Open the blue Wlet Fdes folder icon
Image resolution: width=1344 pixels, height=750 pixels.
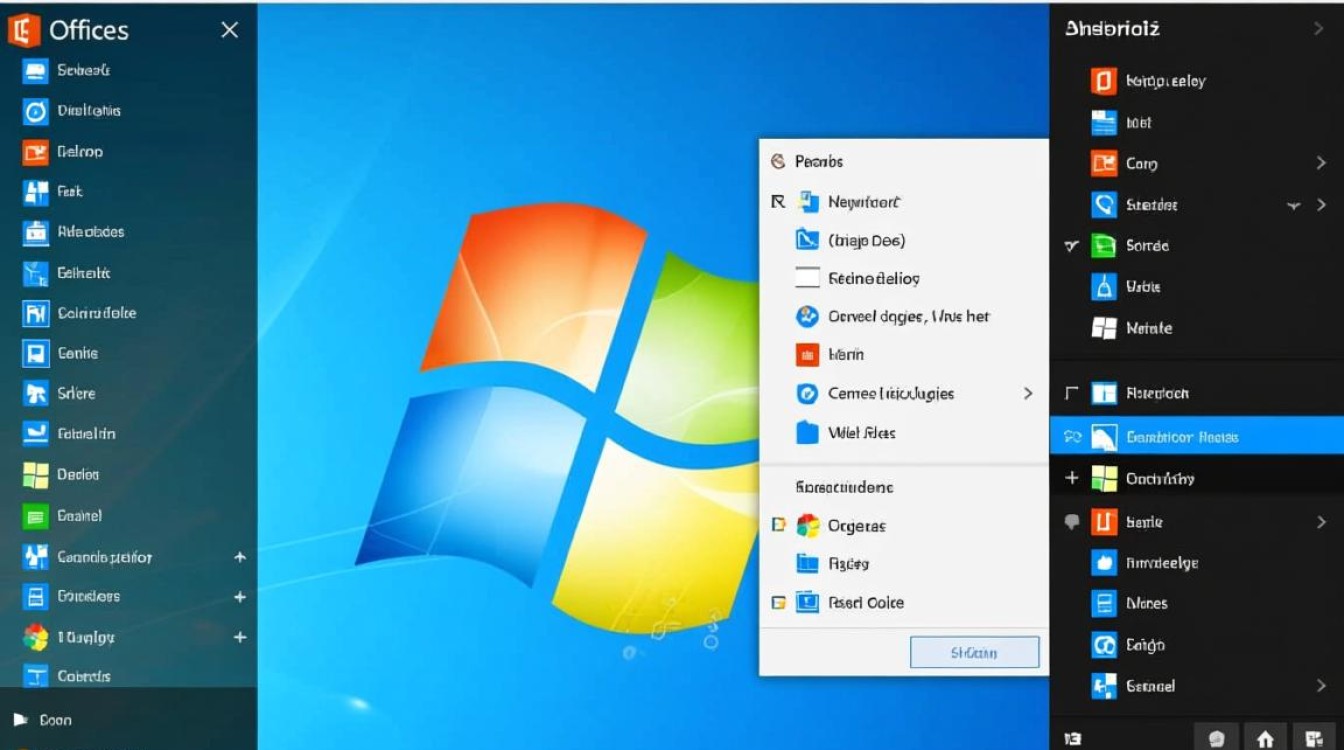pyautogui.click(x=807, y=433)
